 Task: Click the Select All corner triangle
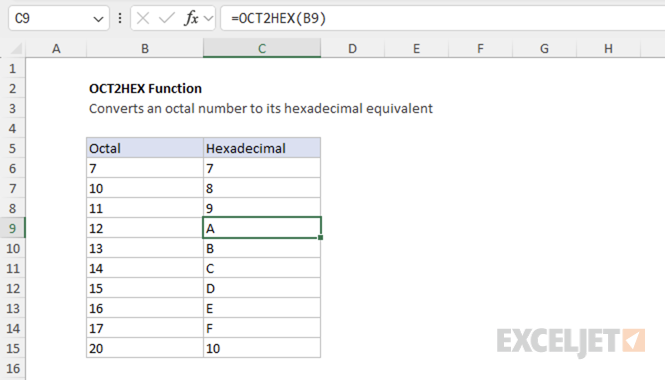coord(16,49)
